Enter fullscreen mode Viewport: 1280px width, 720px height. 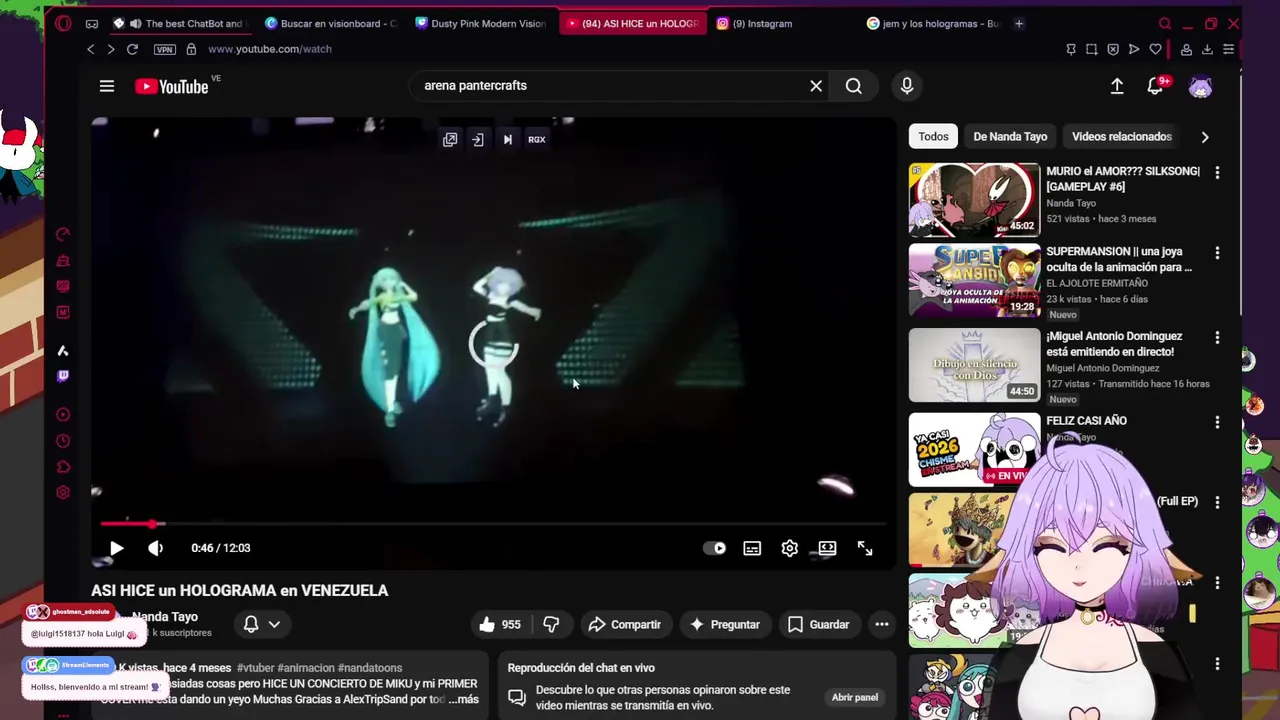[865, 548]
